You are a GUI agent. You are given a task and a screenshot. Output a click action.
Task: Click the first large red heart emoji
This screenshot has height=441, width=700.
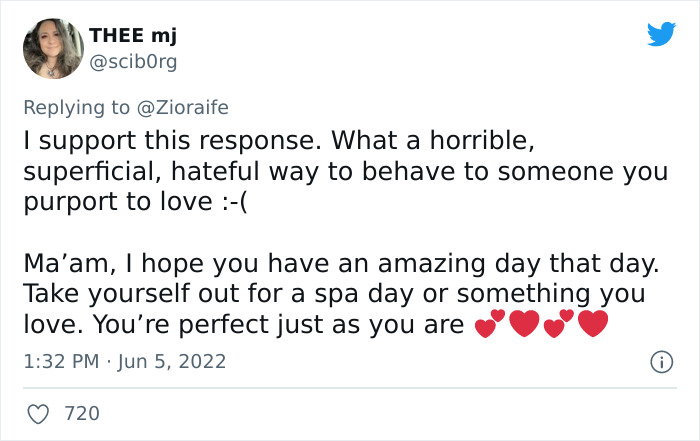pos(525,324)
